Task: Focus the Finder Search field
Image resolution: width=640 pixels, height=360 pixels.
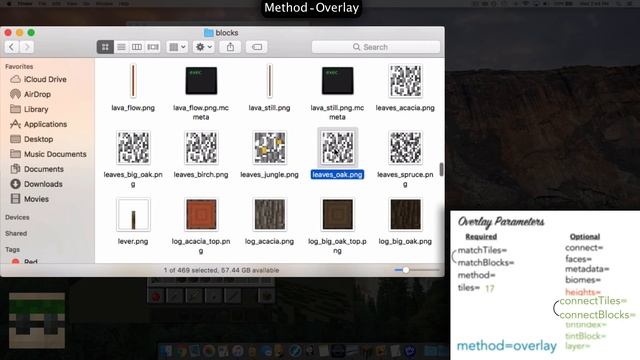Action: point(376,47)
